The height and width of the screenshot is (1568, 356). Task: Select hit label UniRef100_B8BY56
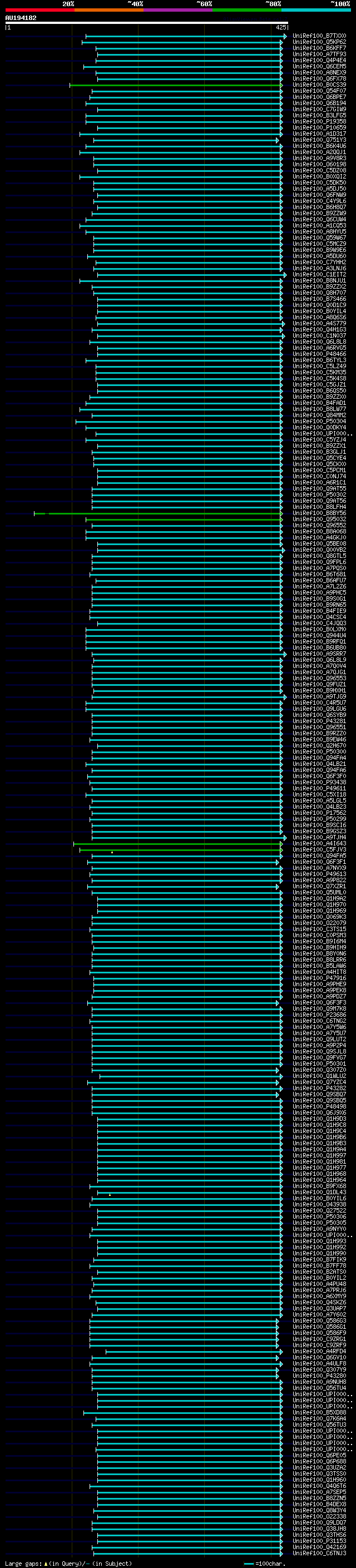click(319, 513)
